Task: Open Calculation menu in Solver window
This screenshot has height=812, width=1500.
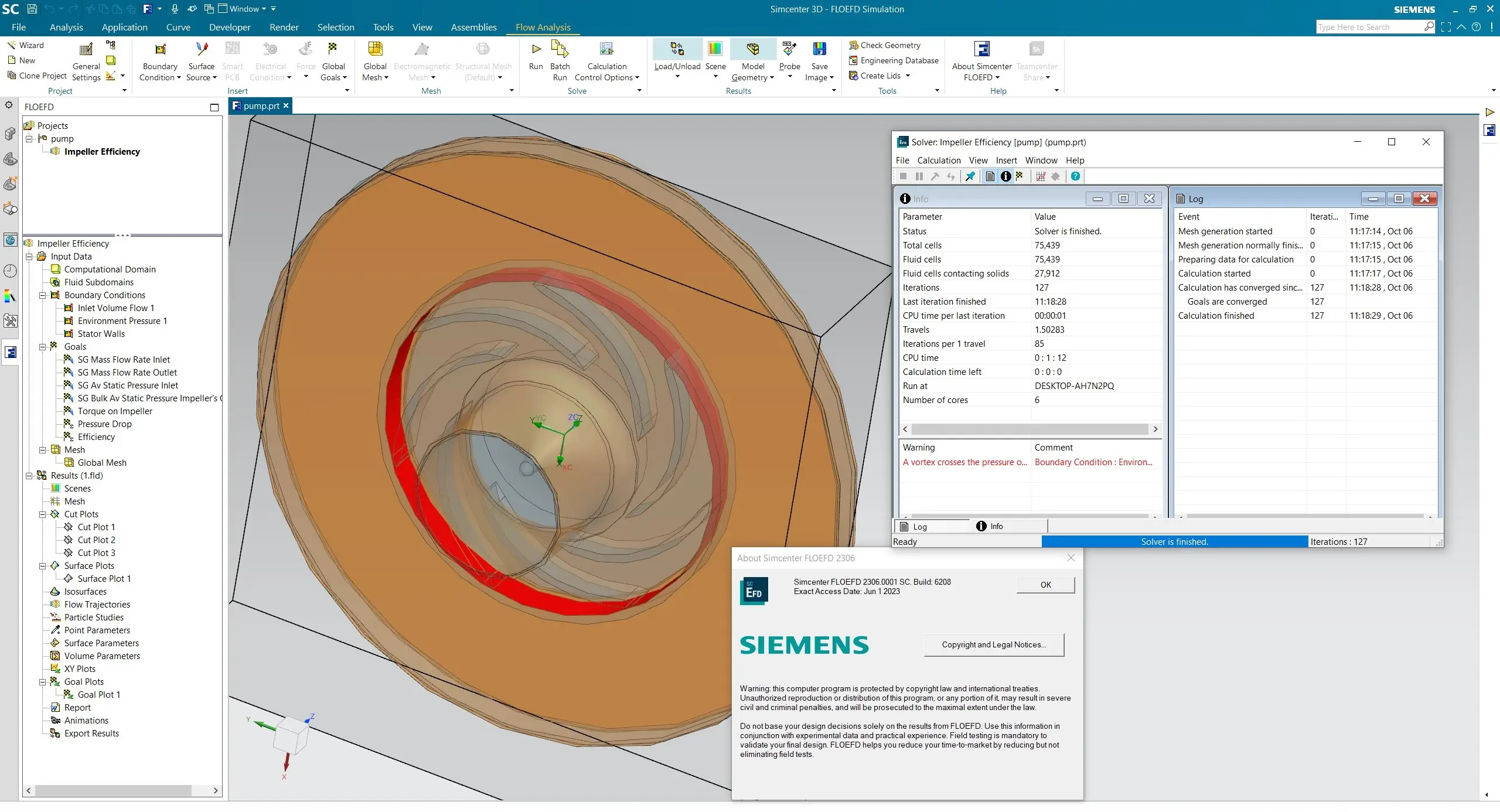Action: click(939, 161)
